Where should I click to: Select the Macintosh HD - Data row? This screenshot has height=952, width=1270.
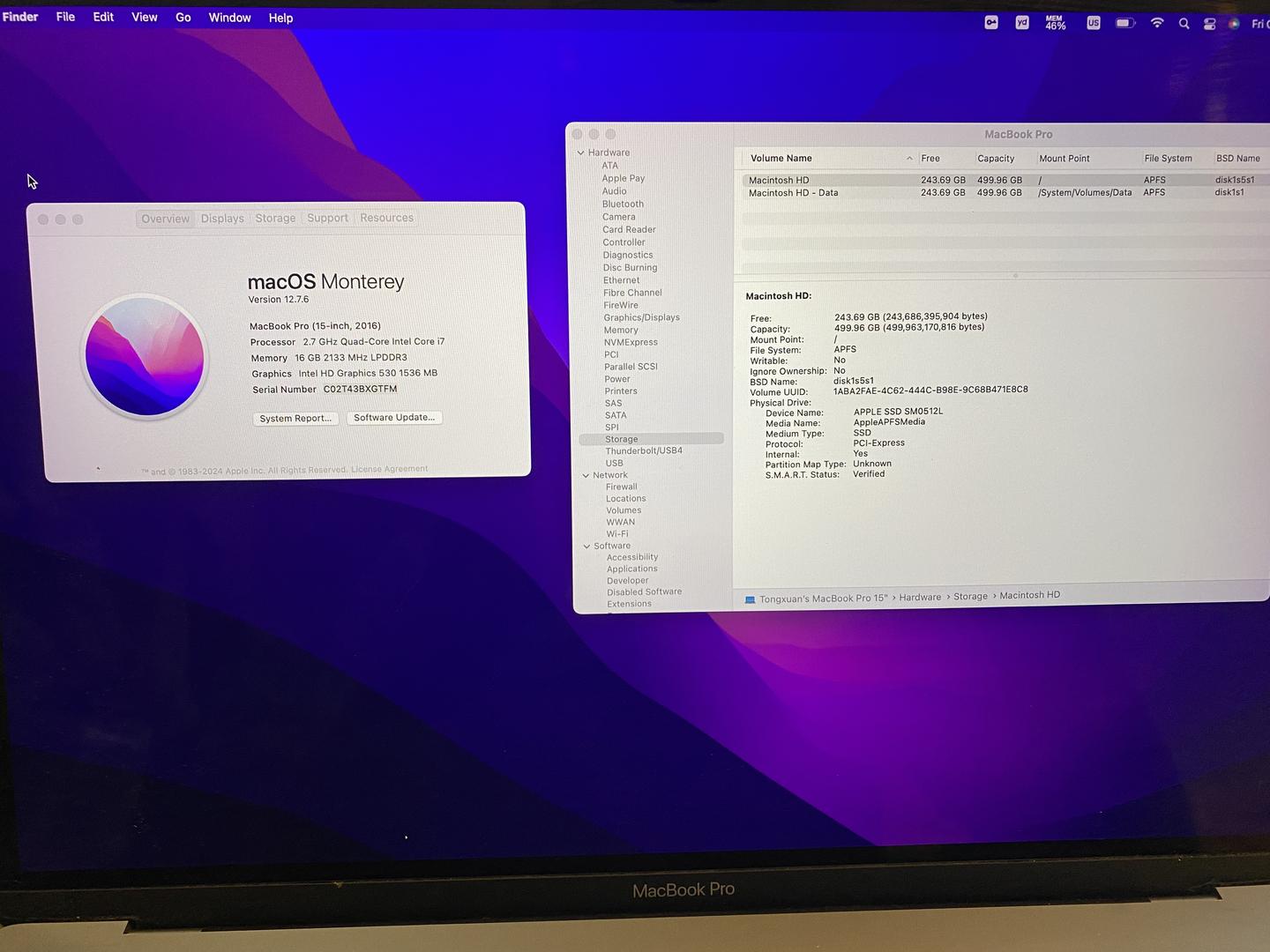[x=793, y=193]
